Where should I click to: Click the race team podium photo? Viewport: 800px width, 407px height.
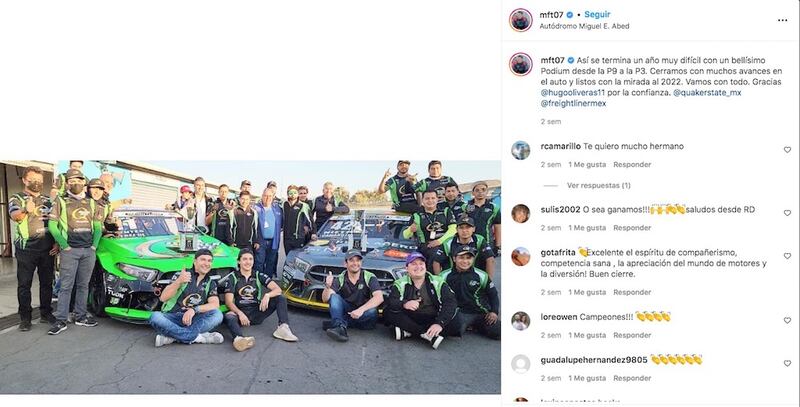tap(250, 277)
